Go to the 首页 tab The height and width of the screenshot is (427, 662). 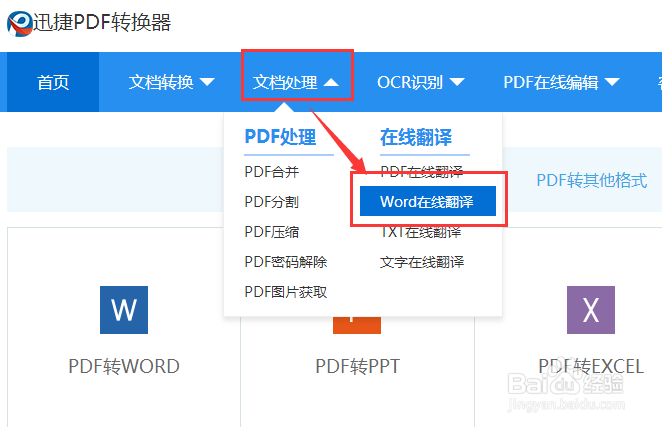pos(53,82)
